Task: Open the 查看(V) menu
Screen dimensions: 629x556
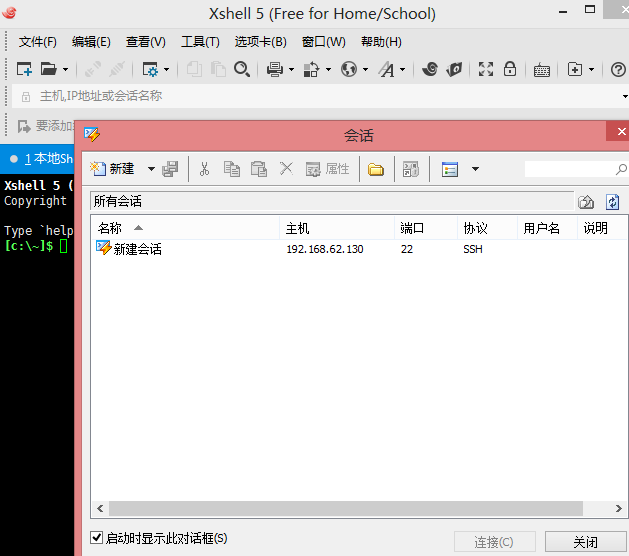Action: tap(146, 42)
